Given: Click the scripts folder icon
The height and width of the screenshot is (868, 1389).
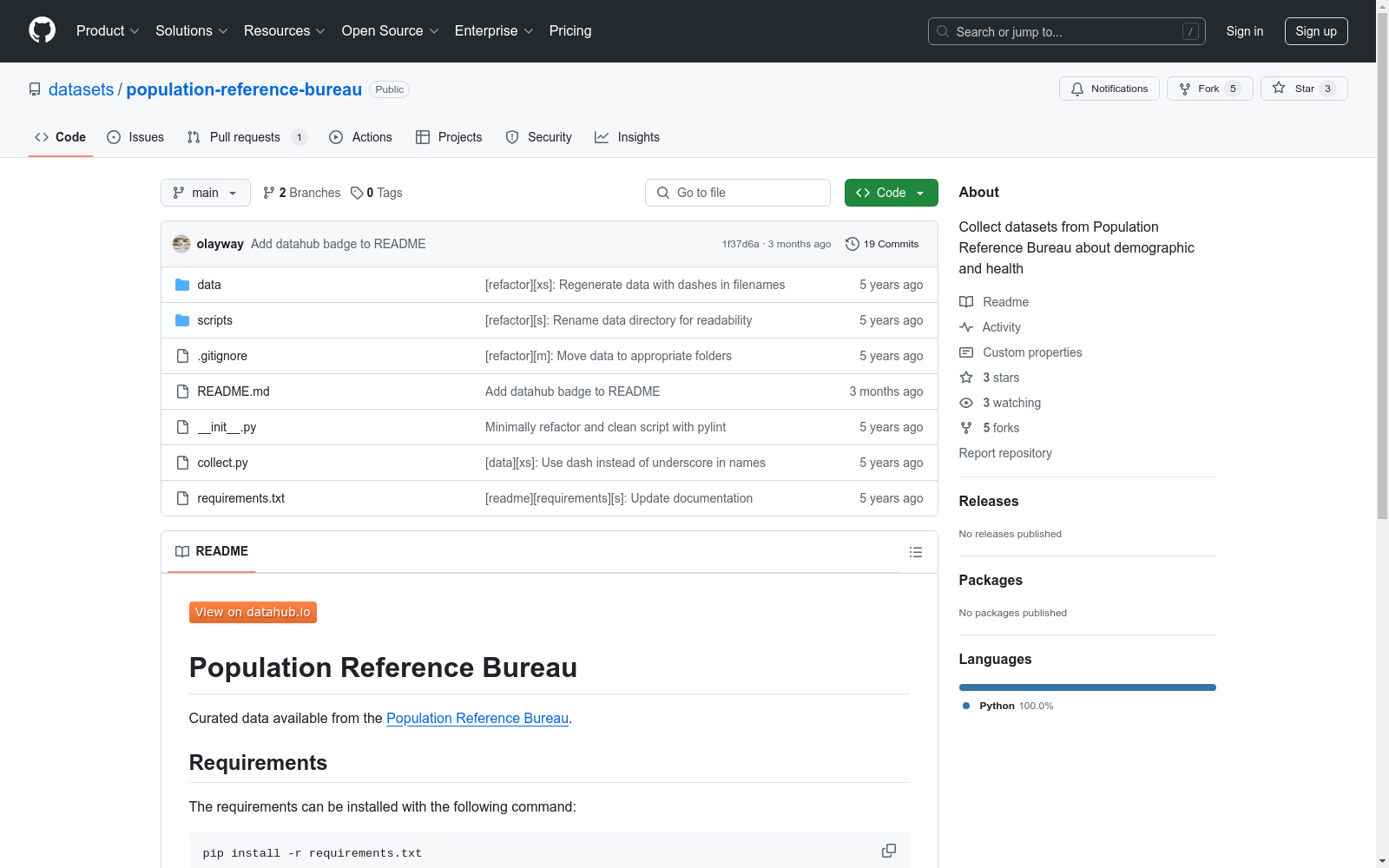Looking at the screenshot, I should point(182,320).
